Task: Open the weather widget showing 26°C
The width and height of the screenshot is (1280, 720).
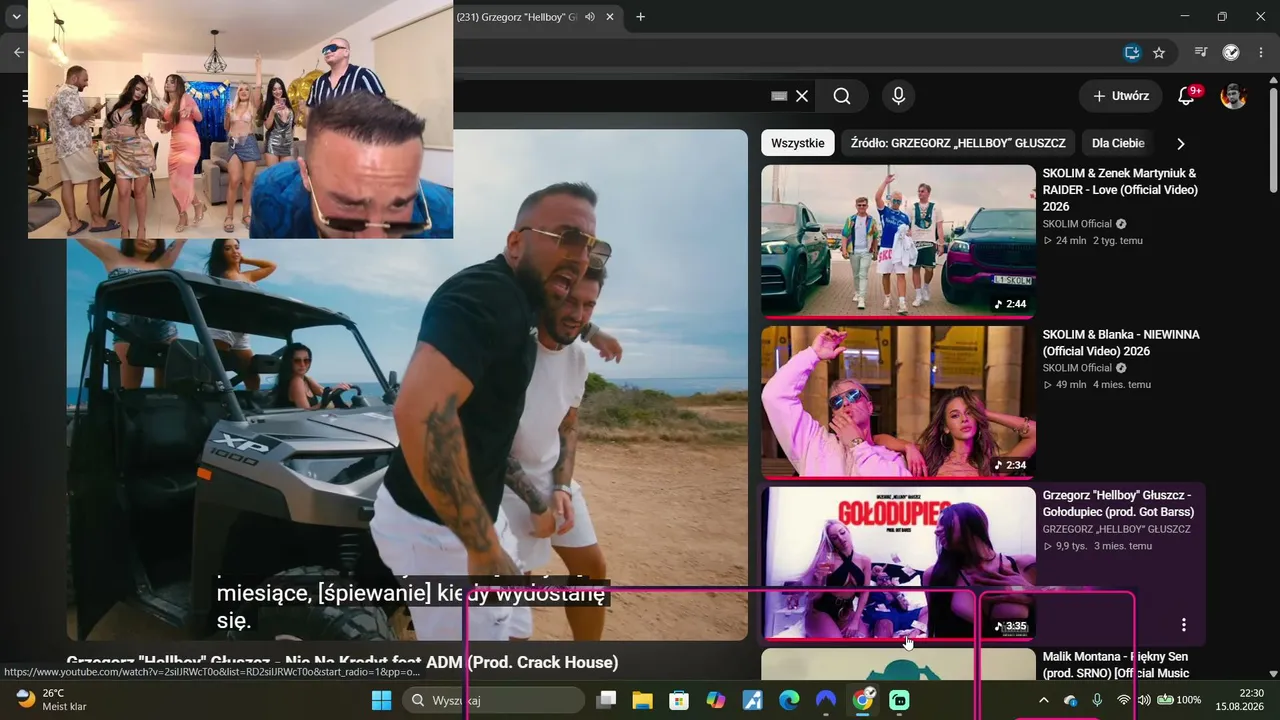Action: 52,699
